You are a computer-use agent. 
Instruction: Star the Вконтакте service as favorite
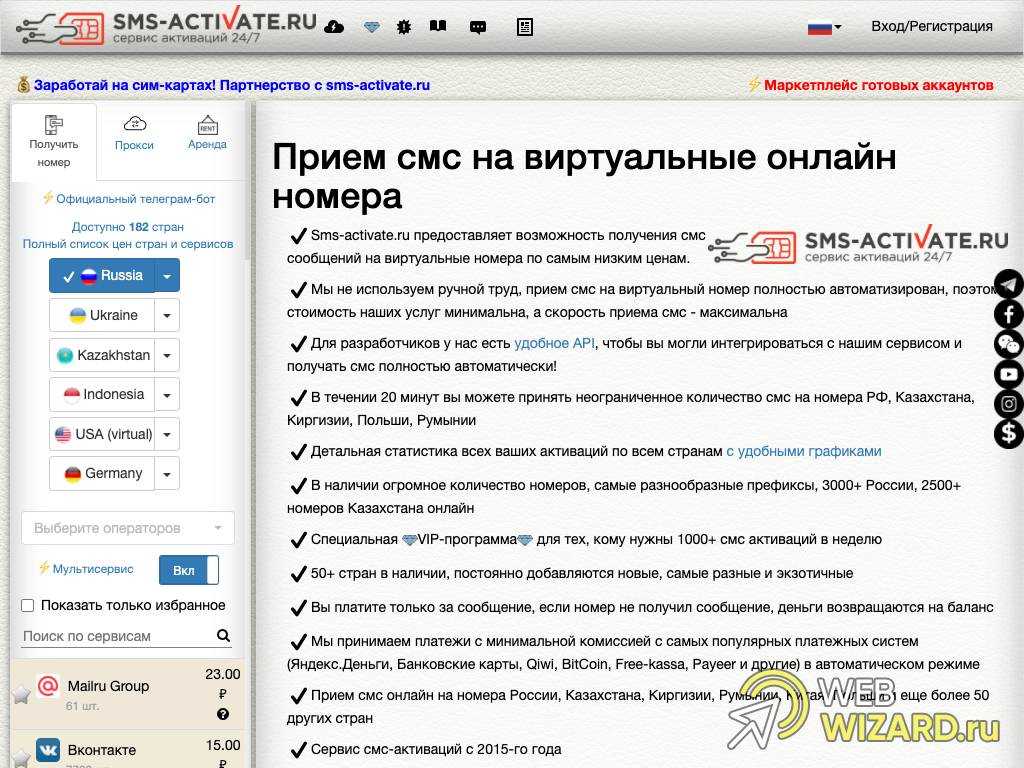21,759
